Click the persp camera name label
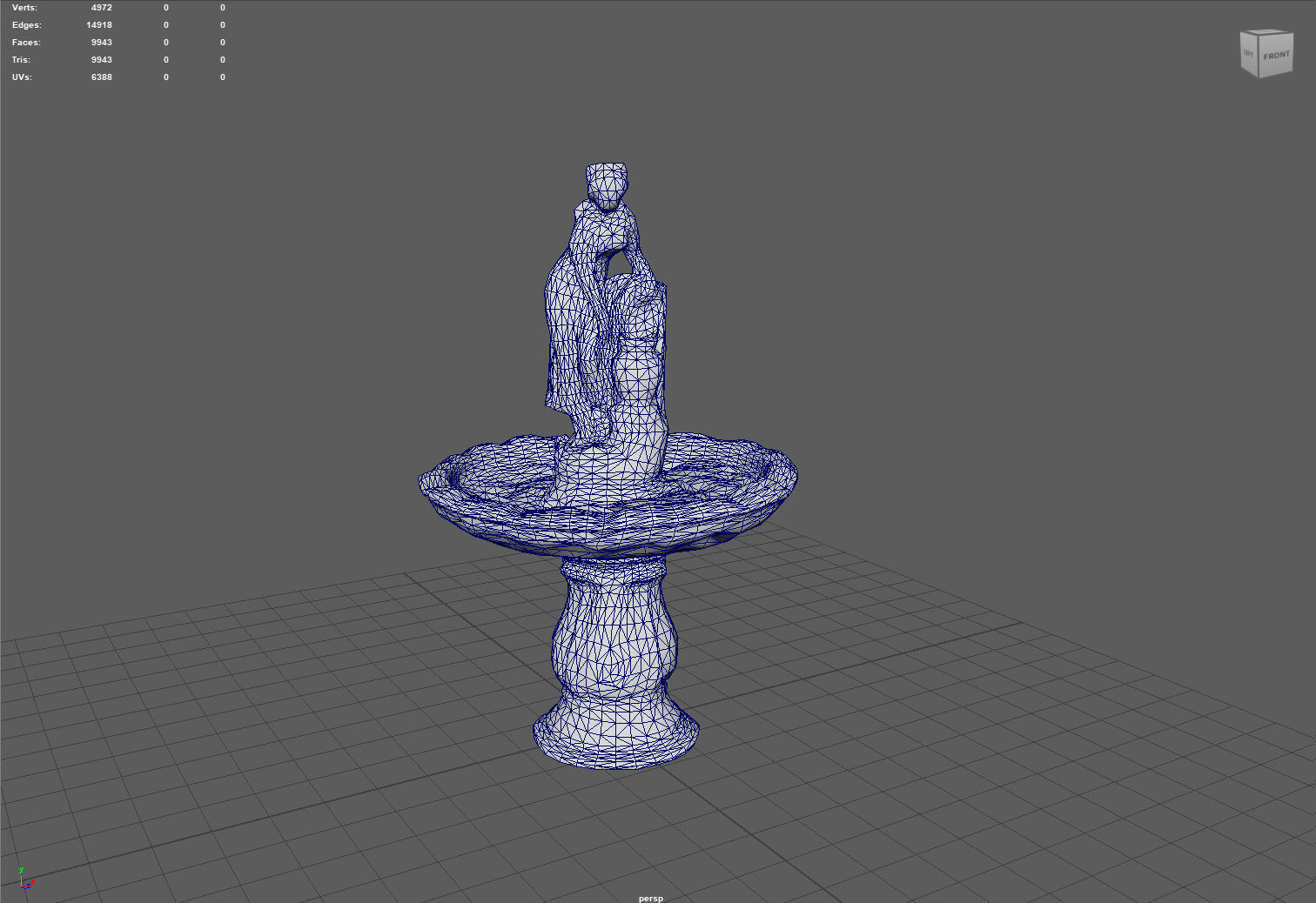Viewport: 1316px width, 903px height. (x=650, y=898)
